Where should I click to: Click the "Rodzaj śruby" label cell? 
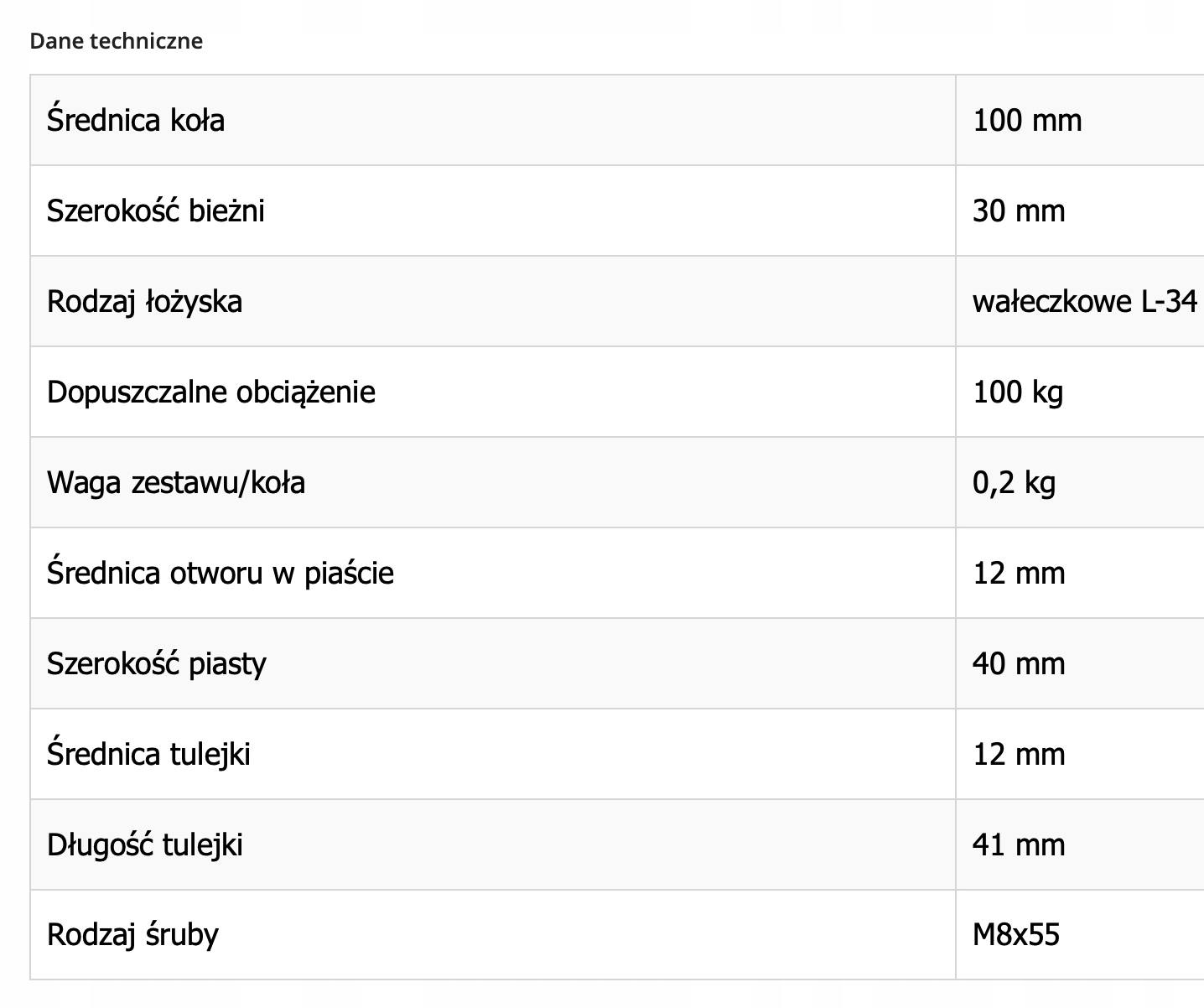tap(132, 934)
